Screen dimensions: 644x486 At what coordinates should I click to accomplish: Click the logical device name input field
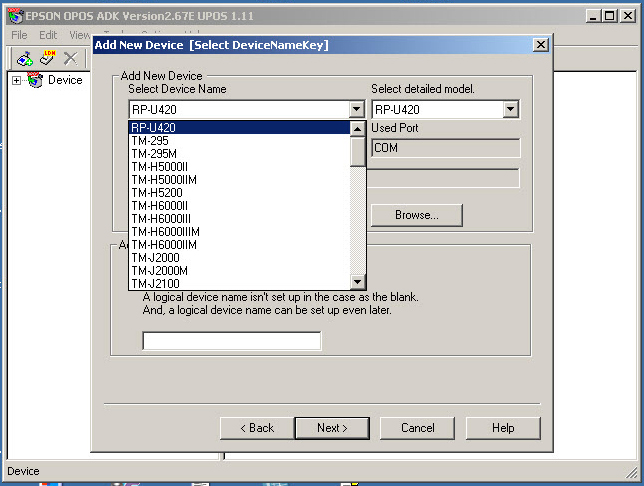pyautogui.click(x=232, y=341)
